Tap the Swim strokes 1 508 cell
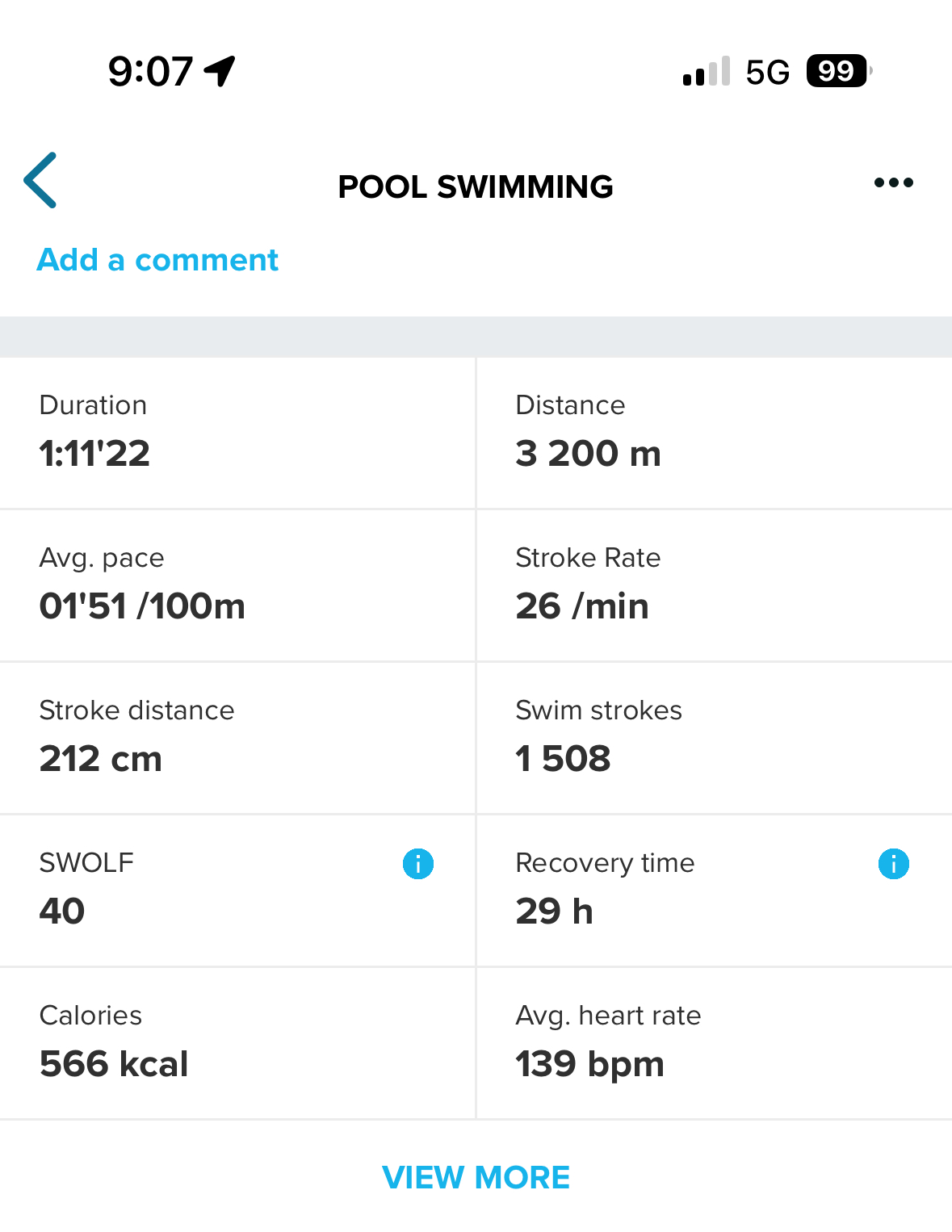952x1232 pixels. pyautogui.click(x=714, y=738)
